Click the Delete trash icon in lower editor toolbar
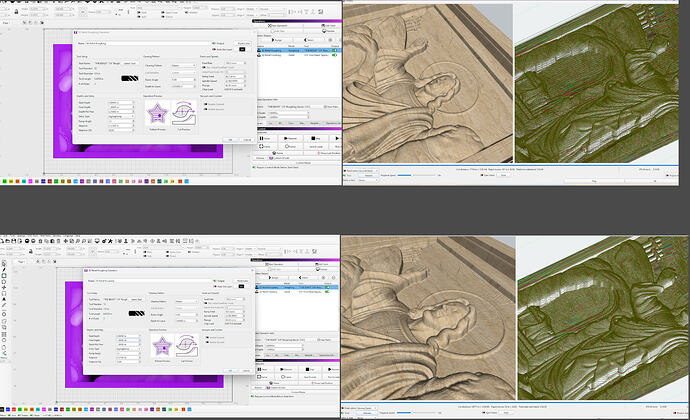 [x=59, y=241]
